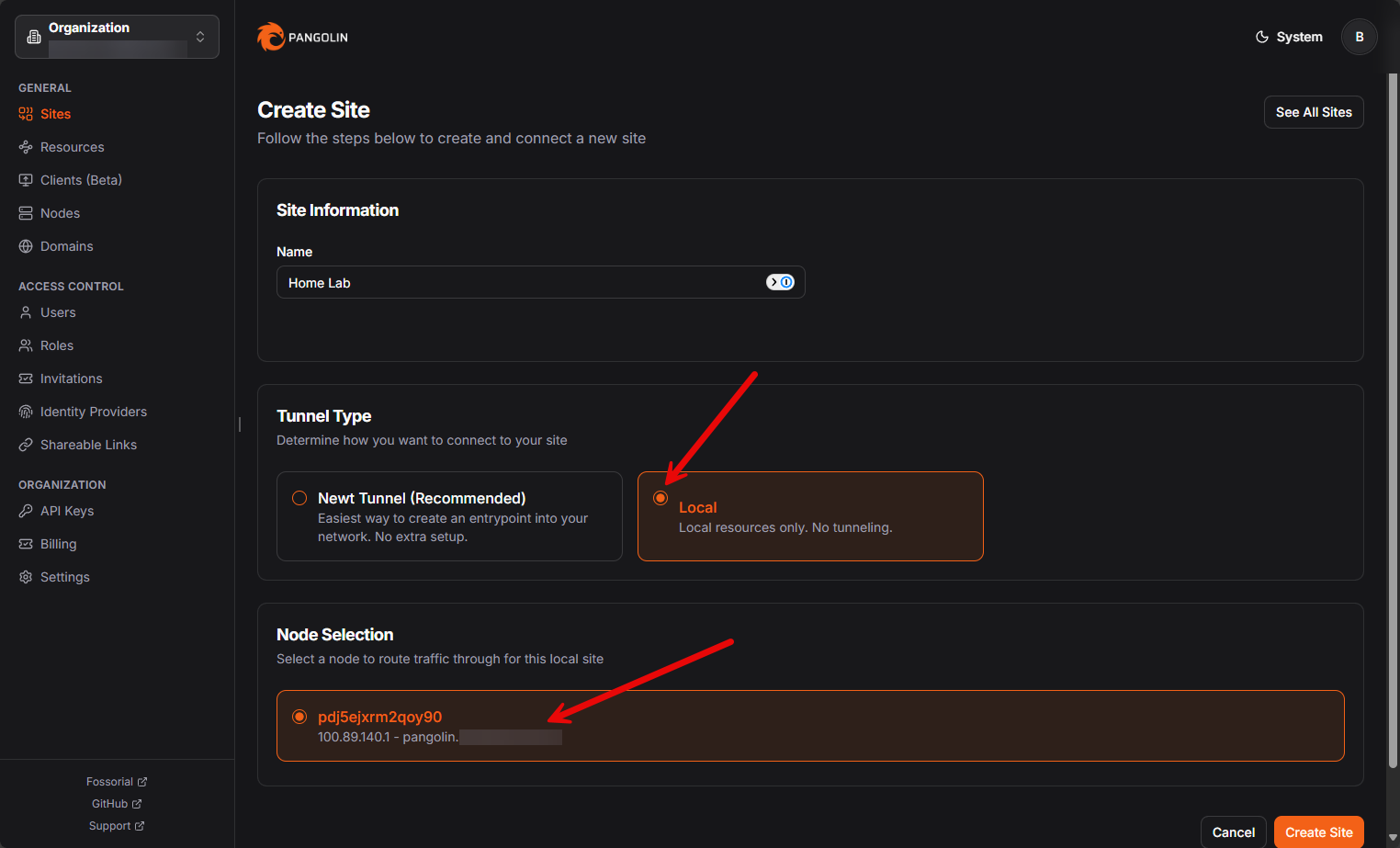
Task: Open the Resources sidebar icon
Action: (x=26, y=147)
